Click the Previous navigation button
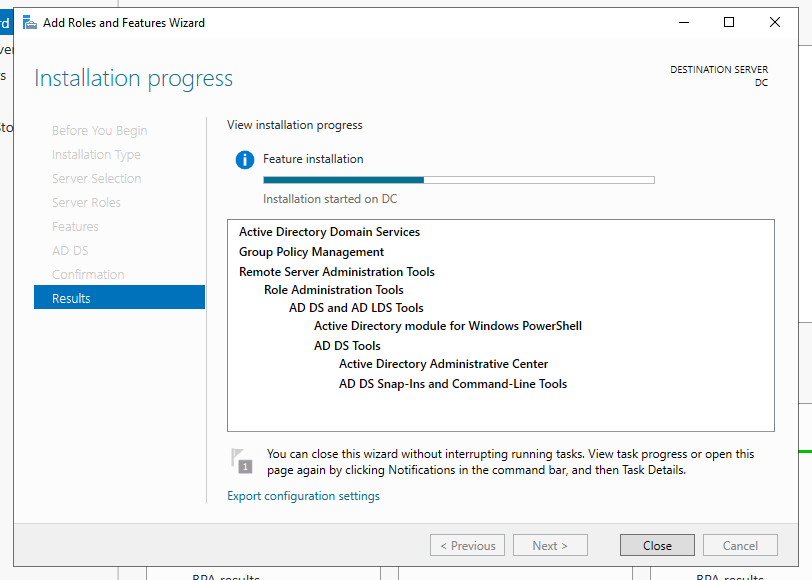This screenshot has height=580, width=812. click(467, 545)
